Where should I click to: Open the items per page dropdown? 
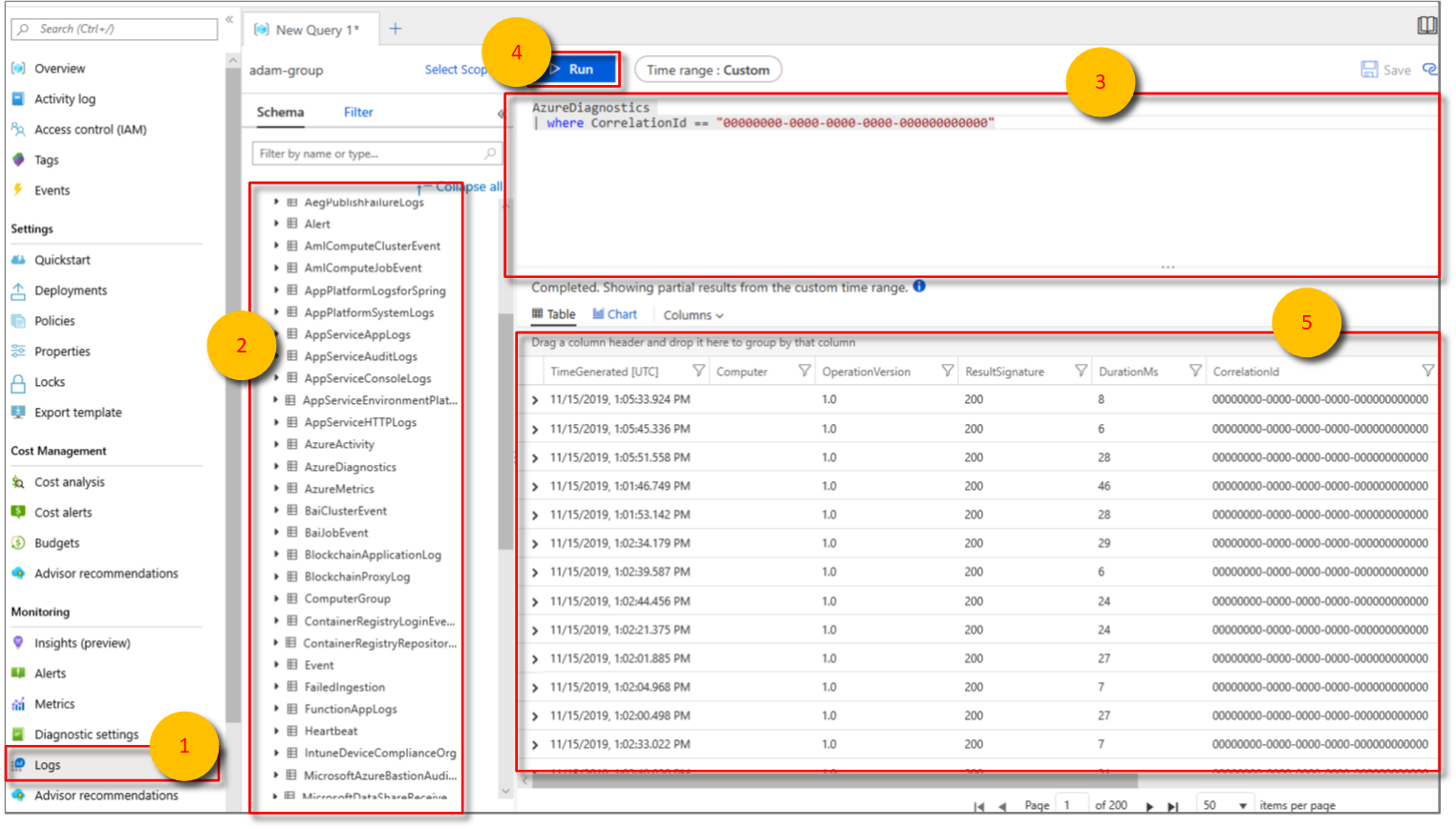1225,805
